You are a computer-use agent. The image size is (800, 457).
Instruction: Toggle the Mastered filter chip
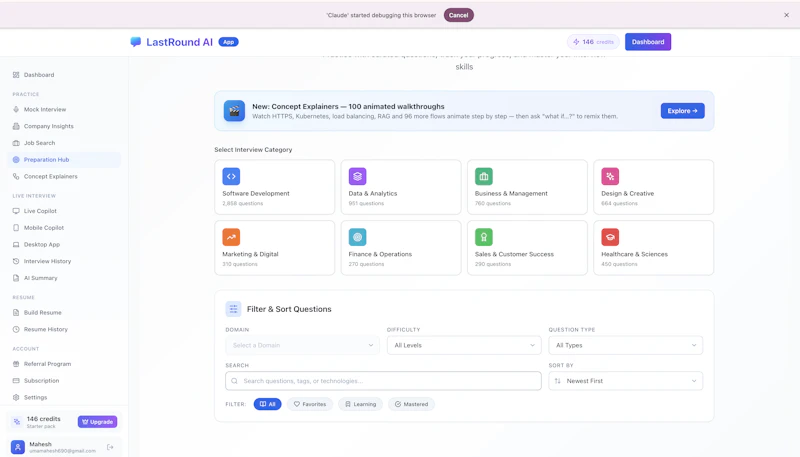411,404
